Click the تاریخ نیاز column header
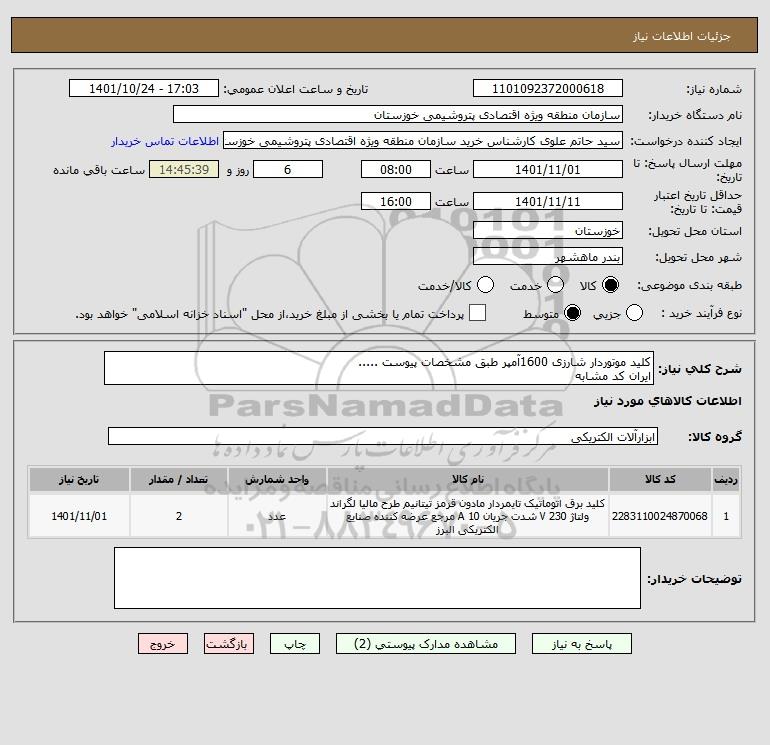Screen dimensions: 770x745 tap(79, 479)
